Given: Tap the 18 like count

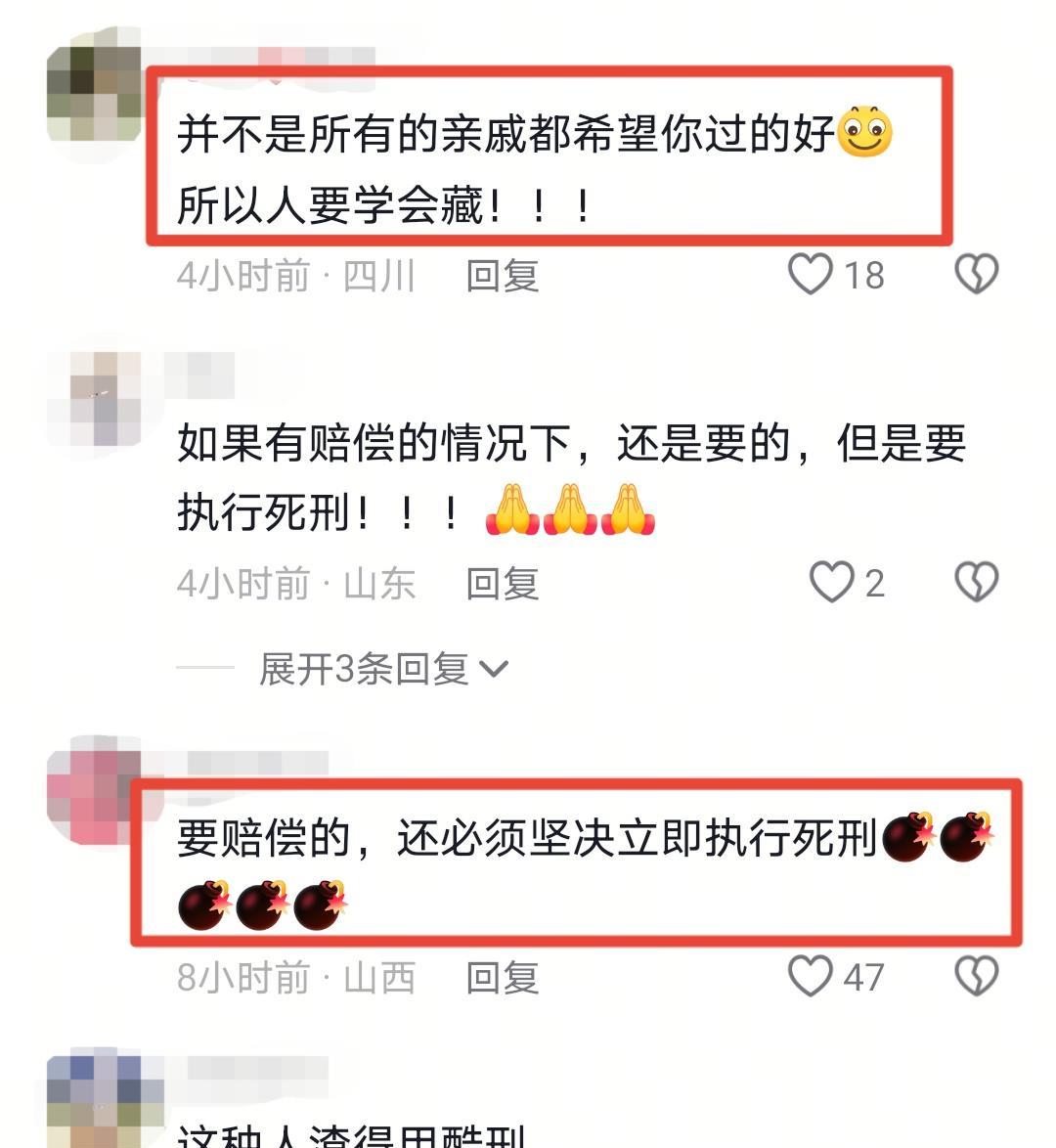Looking at the screenshot, I should pyautogui.click(x=864, y=276).
